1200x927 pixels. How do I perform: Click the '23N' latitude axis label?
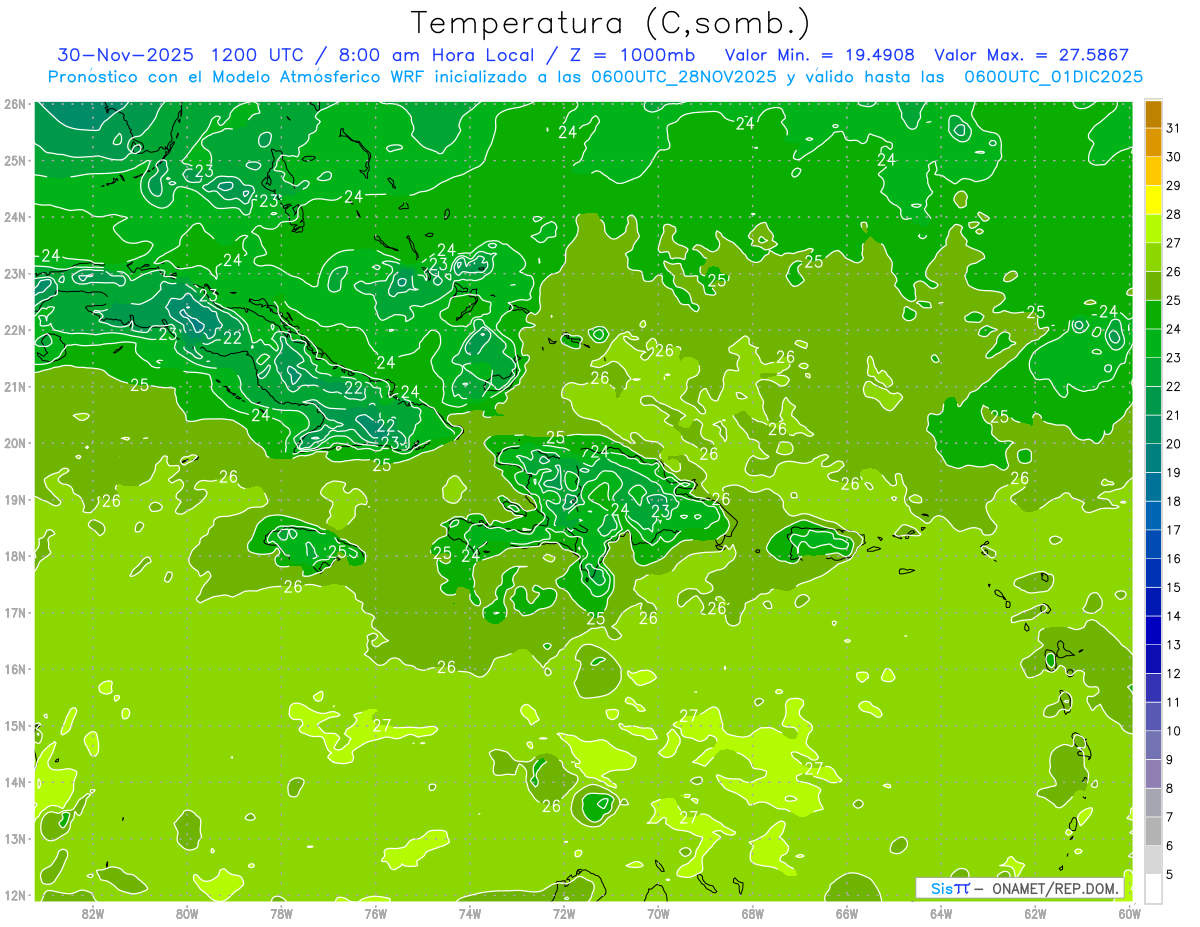click(14, 273)
